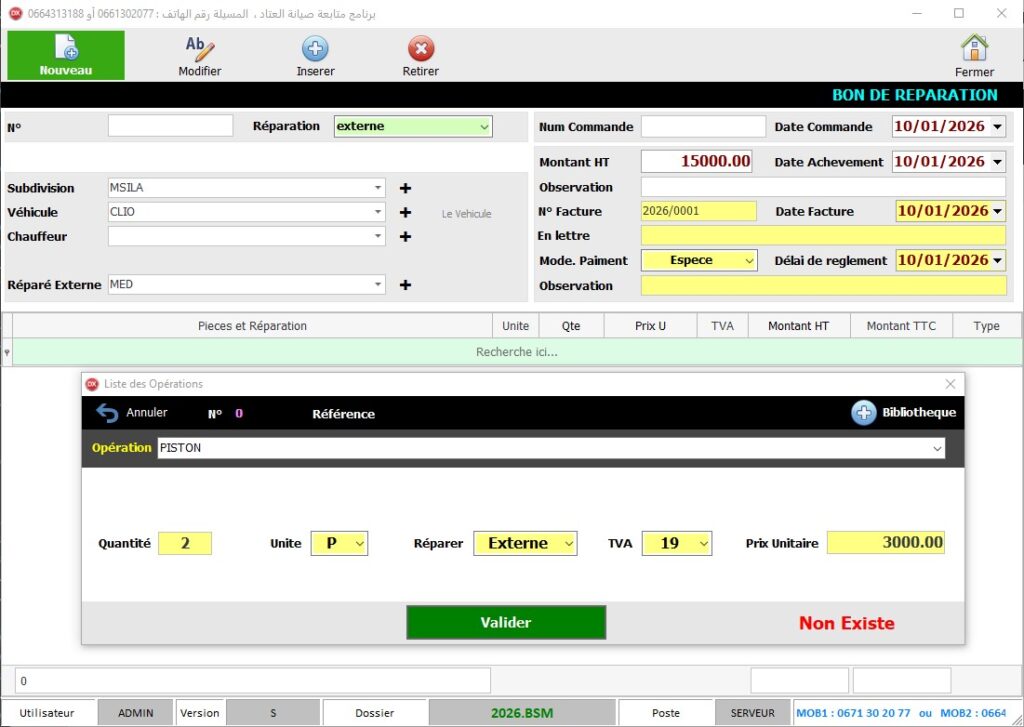
Task: Close the Liste des Opérations dialog
Action: 951,384
